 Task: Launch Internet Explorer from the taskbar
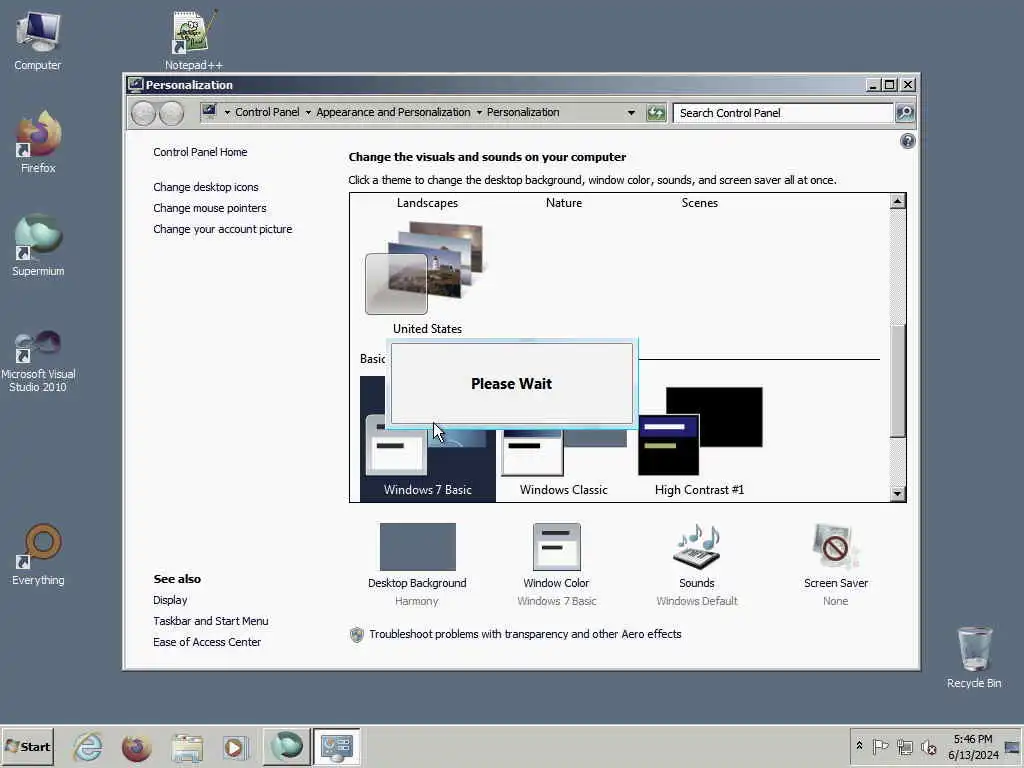88,746
